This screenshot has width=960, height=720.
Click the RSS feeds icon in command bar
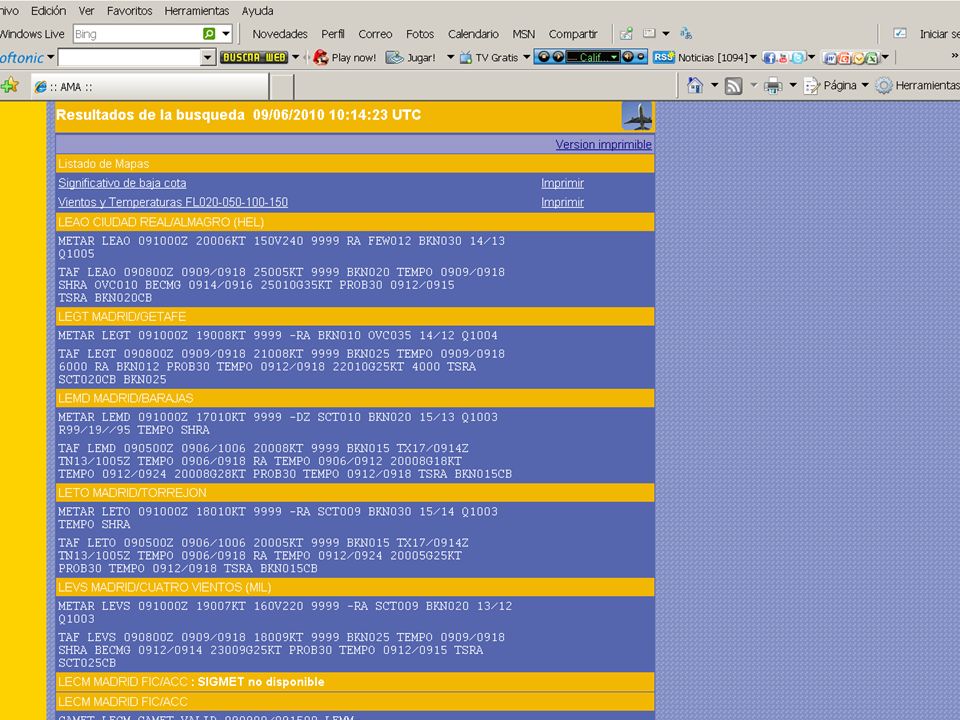click(733, 86)
